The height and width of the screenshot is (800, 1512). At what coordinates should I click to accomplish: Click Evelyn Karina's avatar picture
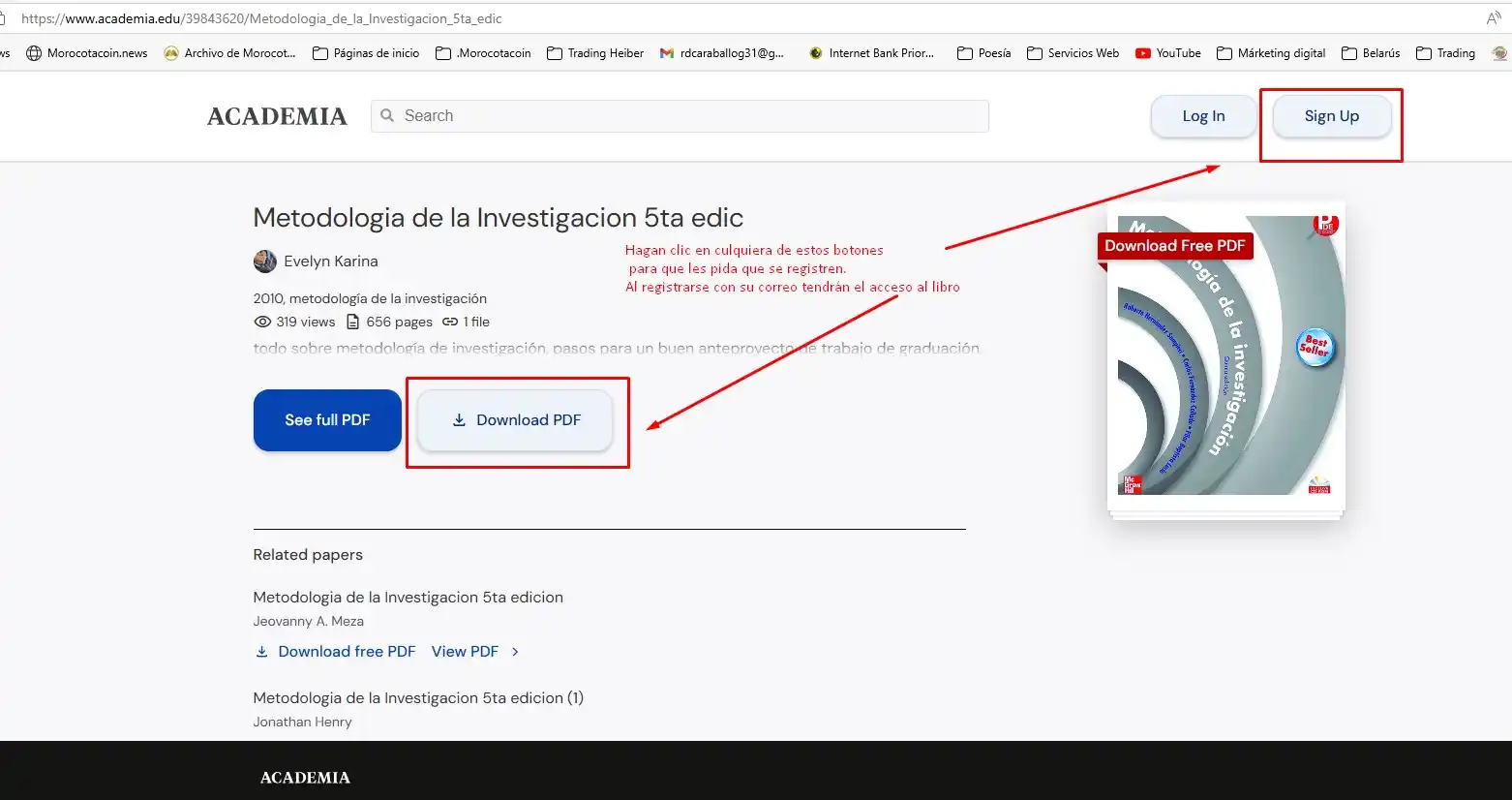[265, 262]
